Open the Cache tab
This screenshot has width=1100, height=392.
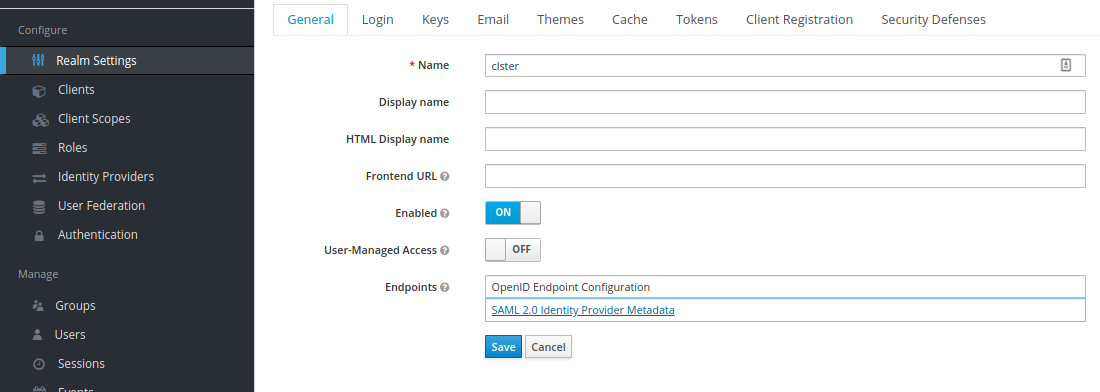(629, 20)
